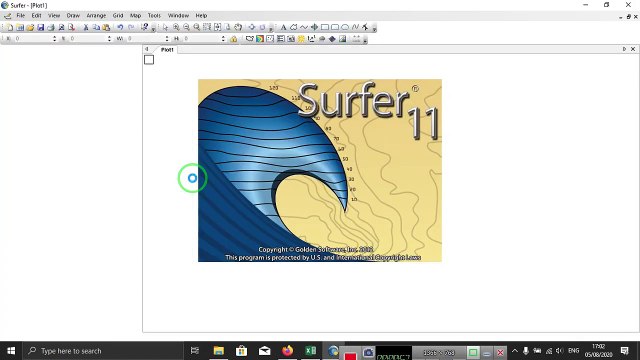The height and width of the screenshot is (360, 640).
Task: Paste from clipboard icon
Action: click(106, 27)
